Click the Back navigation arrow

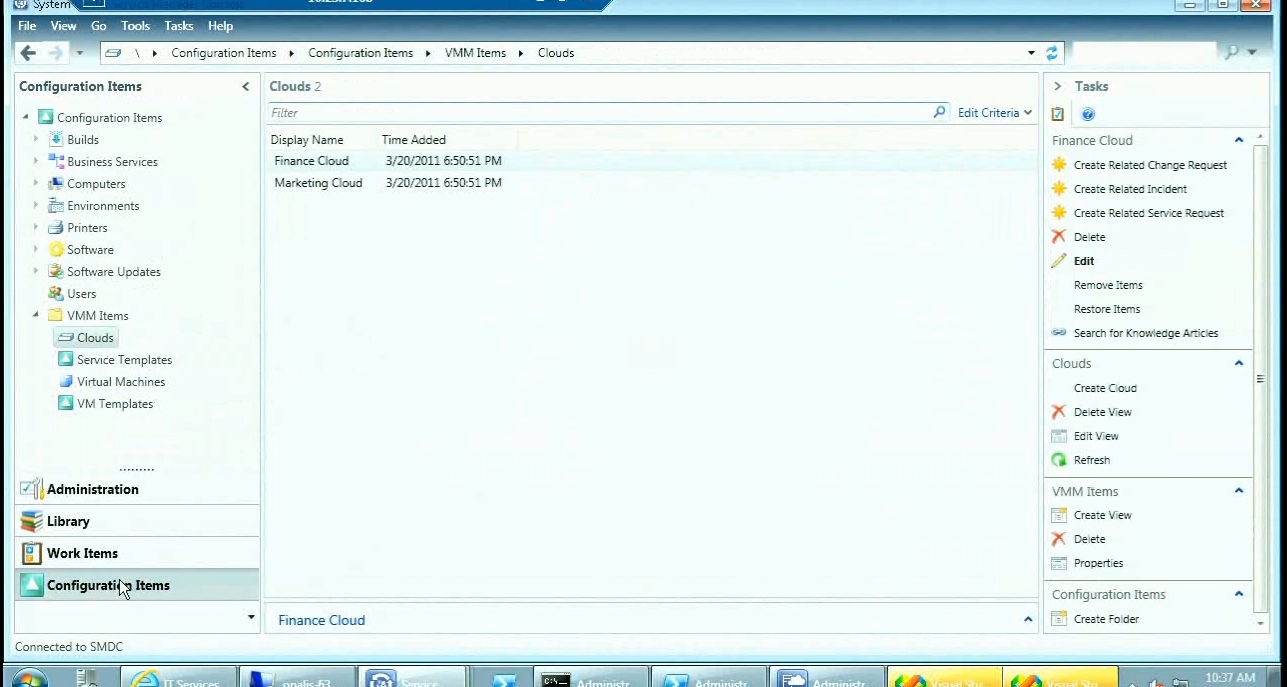coord(28,53)
